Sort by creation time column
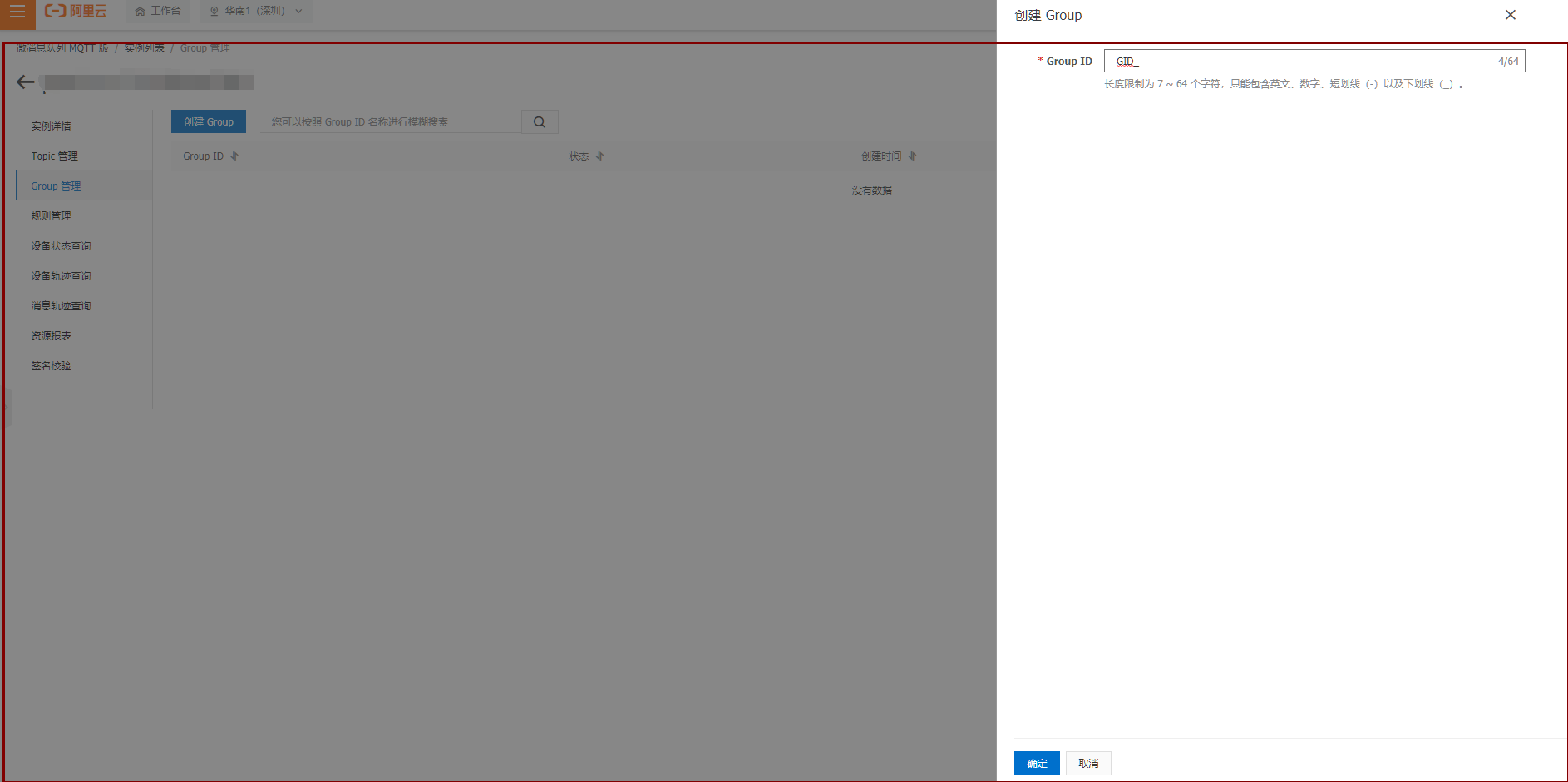The image size is (1568, 782). tap(912, 156)
